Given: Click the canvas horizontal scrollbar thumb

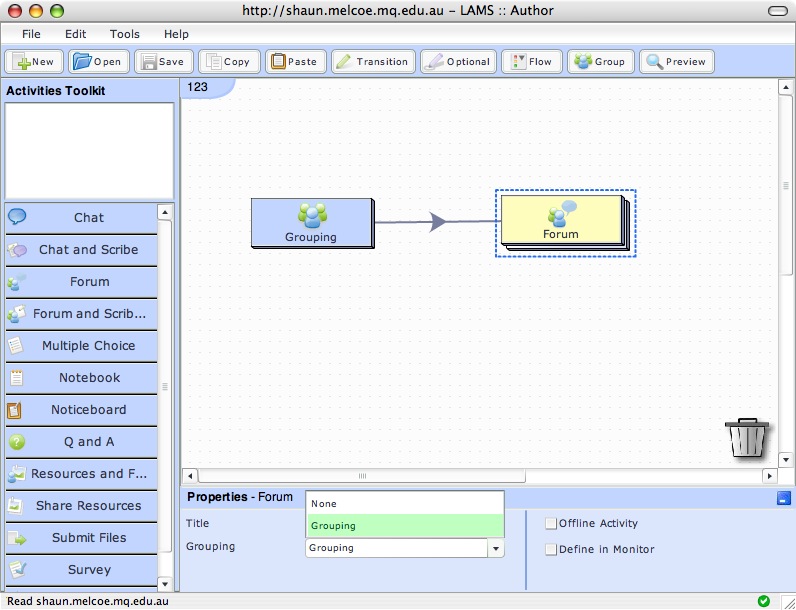Looking at the screenshot, I should click(362, 476).
